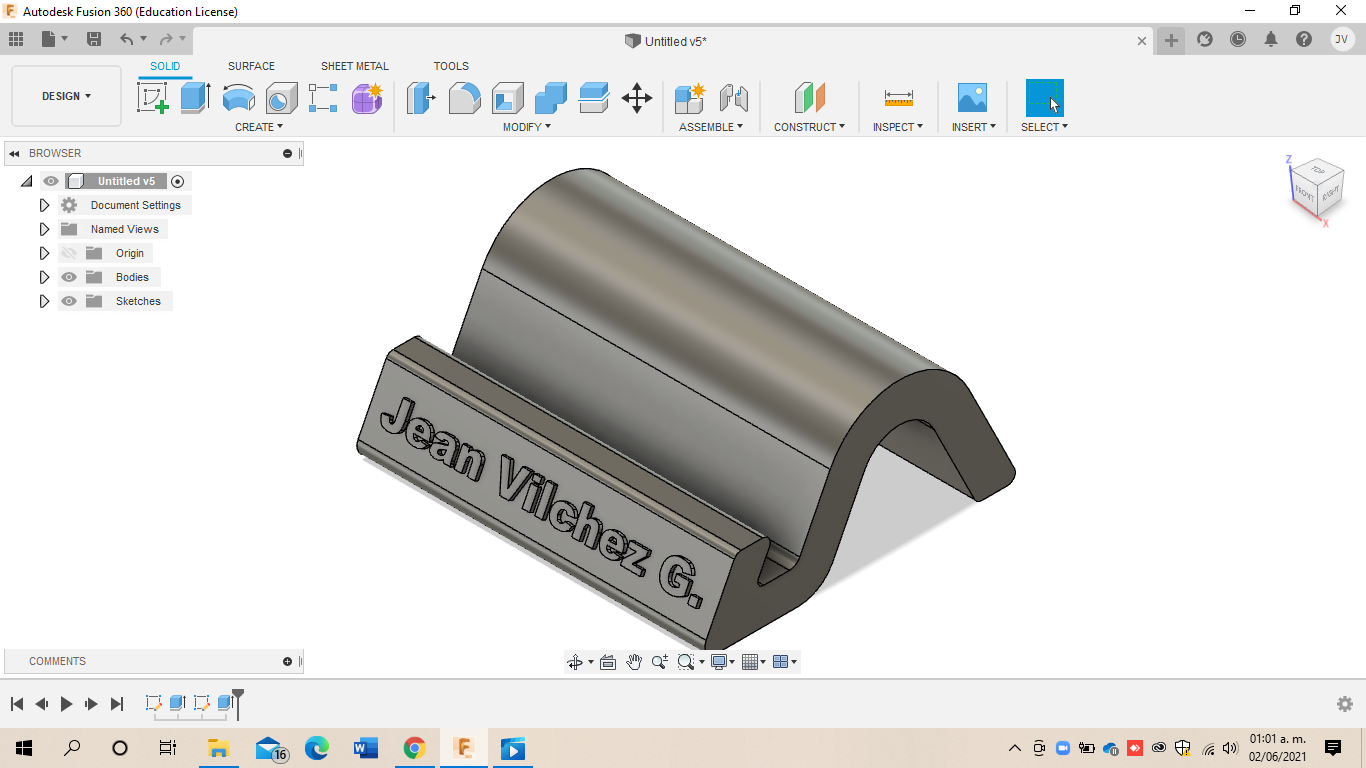Switch to the SHEET METAL tab
This screenshot has width=1366, height=768.
pyautogui.click(x=355, y=66)
